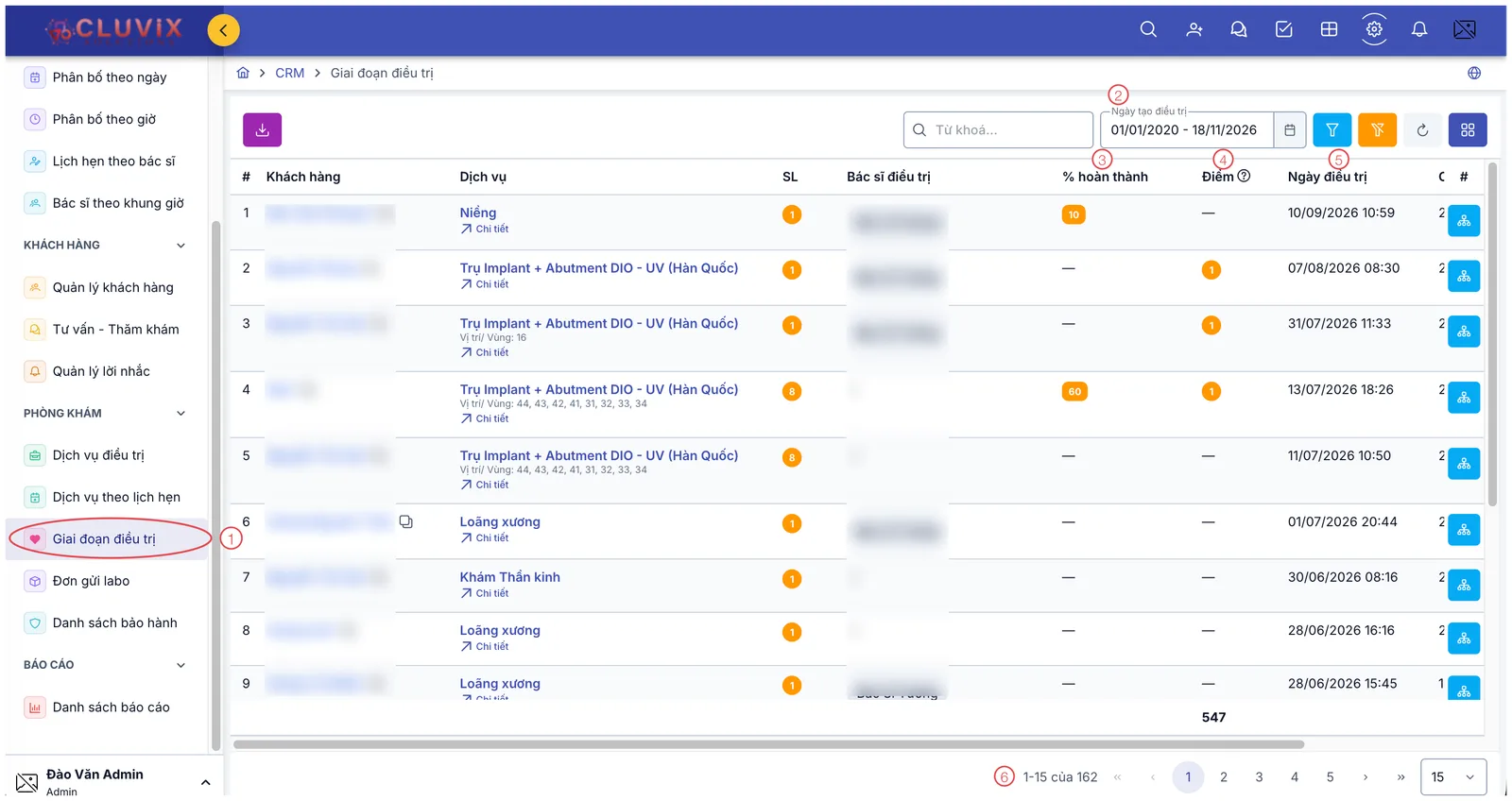Viewport: 1512px width, 801px height.
Task: Click vertical scrollbar beside the table
Action: (1493, 335)
